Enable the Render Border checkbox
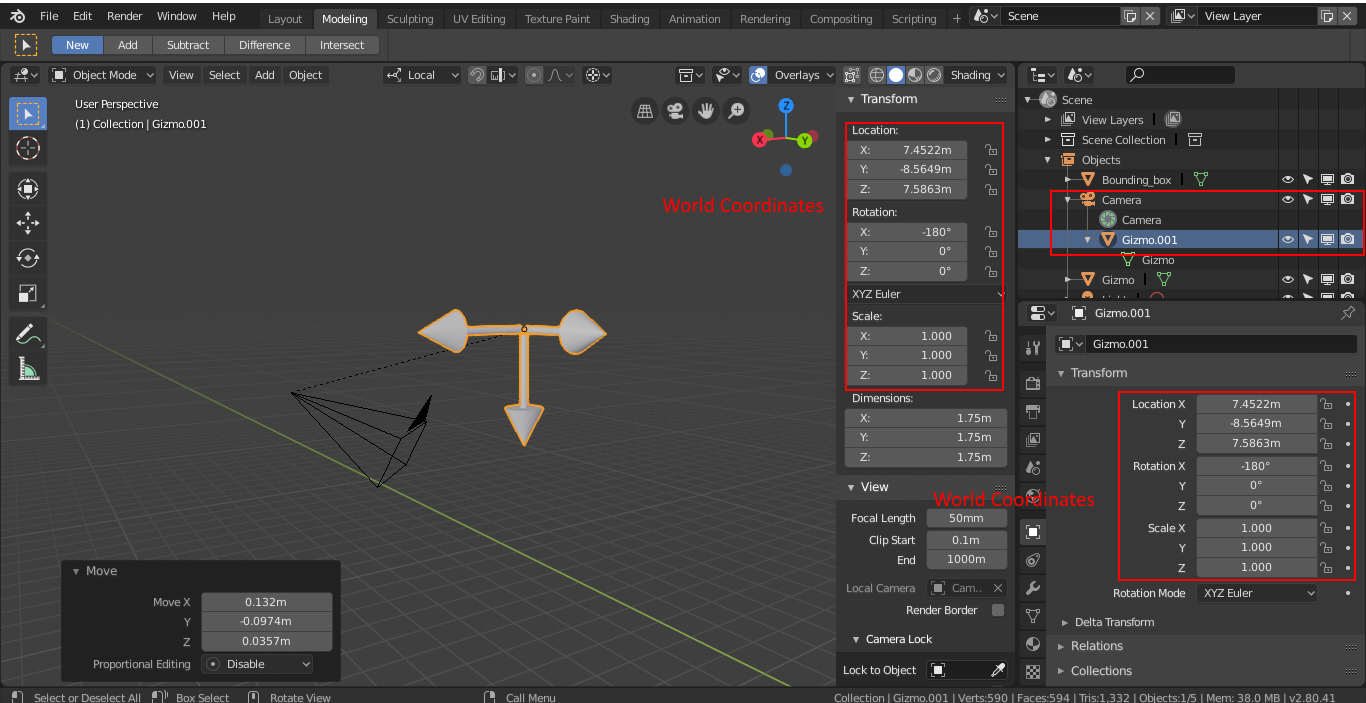The height and width of the screenshot is (703, 1366). click(997, 610)
